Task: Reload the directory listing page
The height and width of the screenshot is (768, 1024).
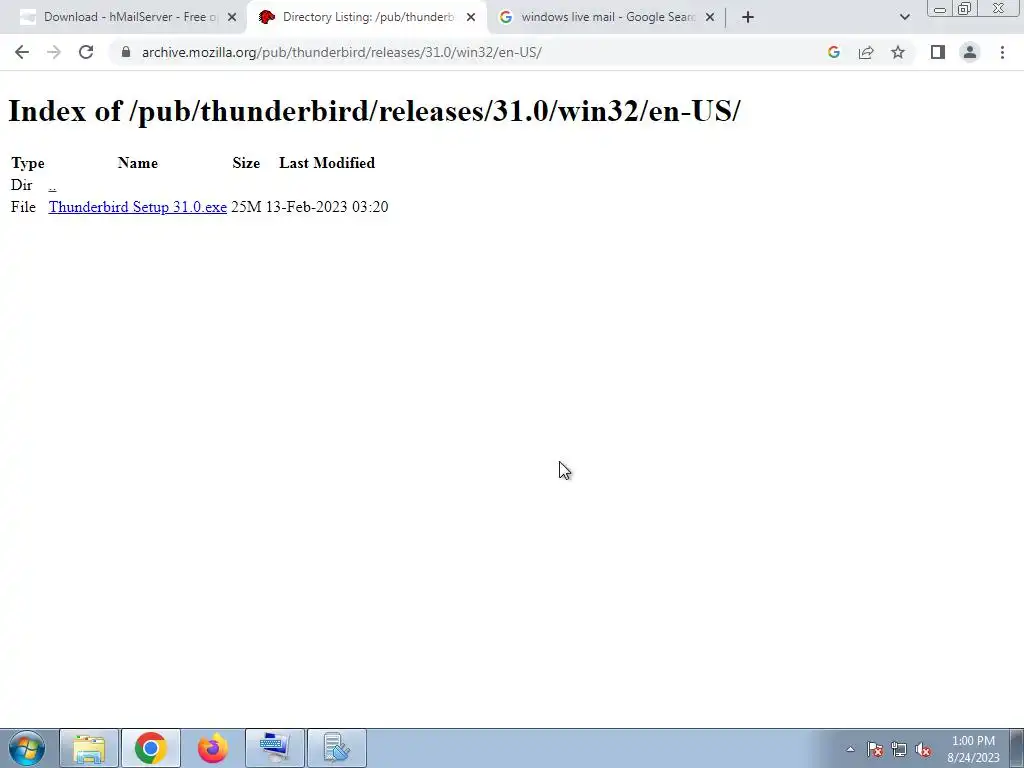Action: click(x=86, y=52)
